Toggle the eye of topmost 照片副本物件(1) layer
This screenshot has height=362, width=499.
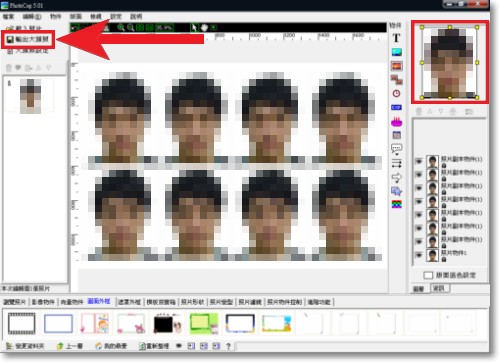[419, 161]
